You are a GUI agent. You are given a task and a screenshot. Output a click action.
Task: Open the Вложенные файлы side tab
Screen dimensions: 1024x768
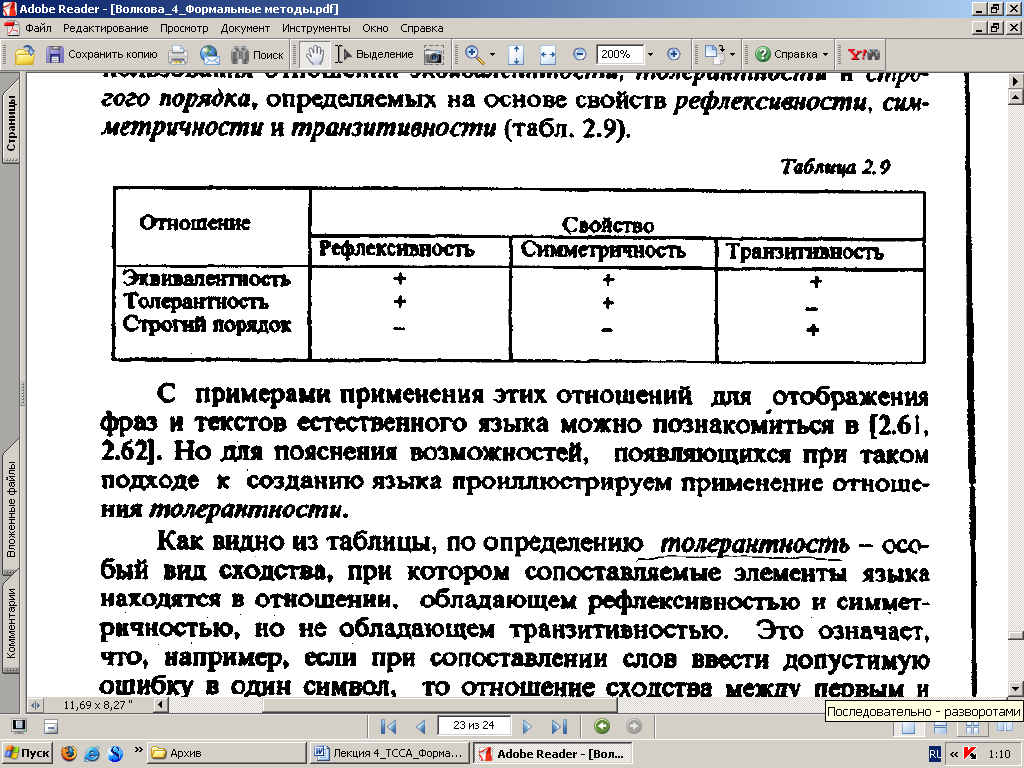click(x=11, y=509)
